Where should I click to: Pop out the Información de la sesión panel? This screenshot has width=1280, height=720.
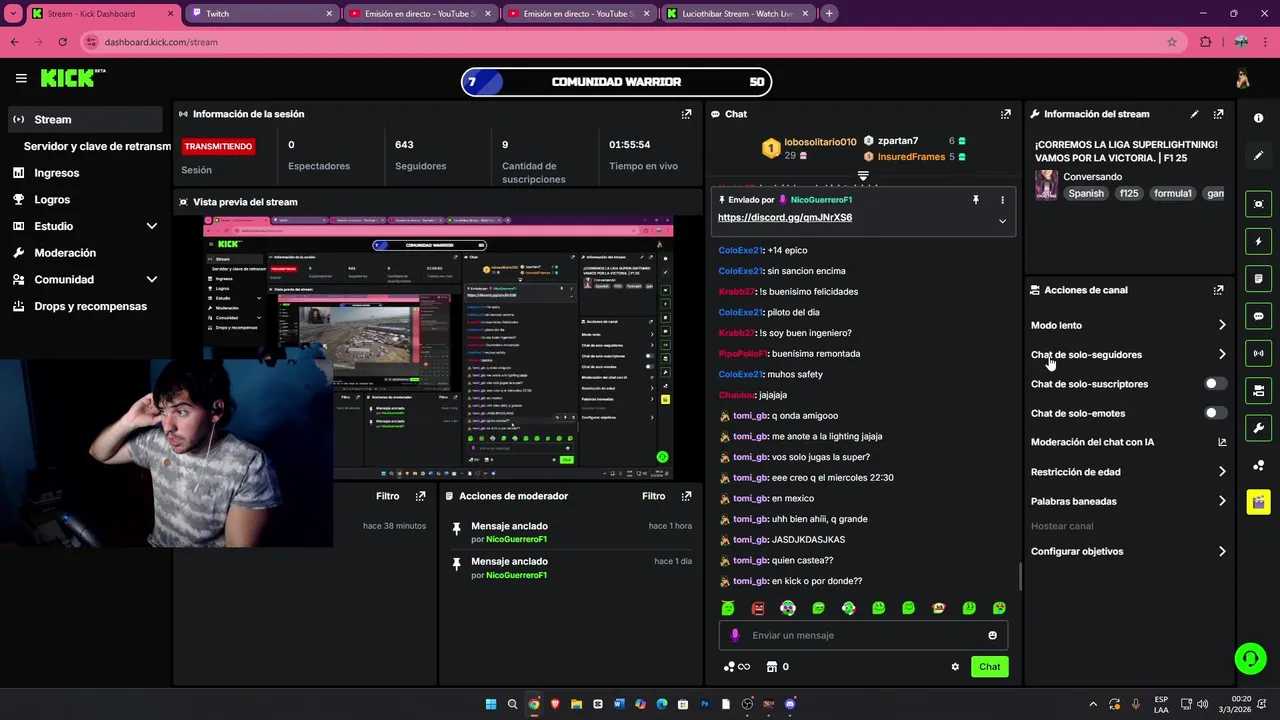coord(686,114)
